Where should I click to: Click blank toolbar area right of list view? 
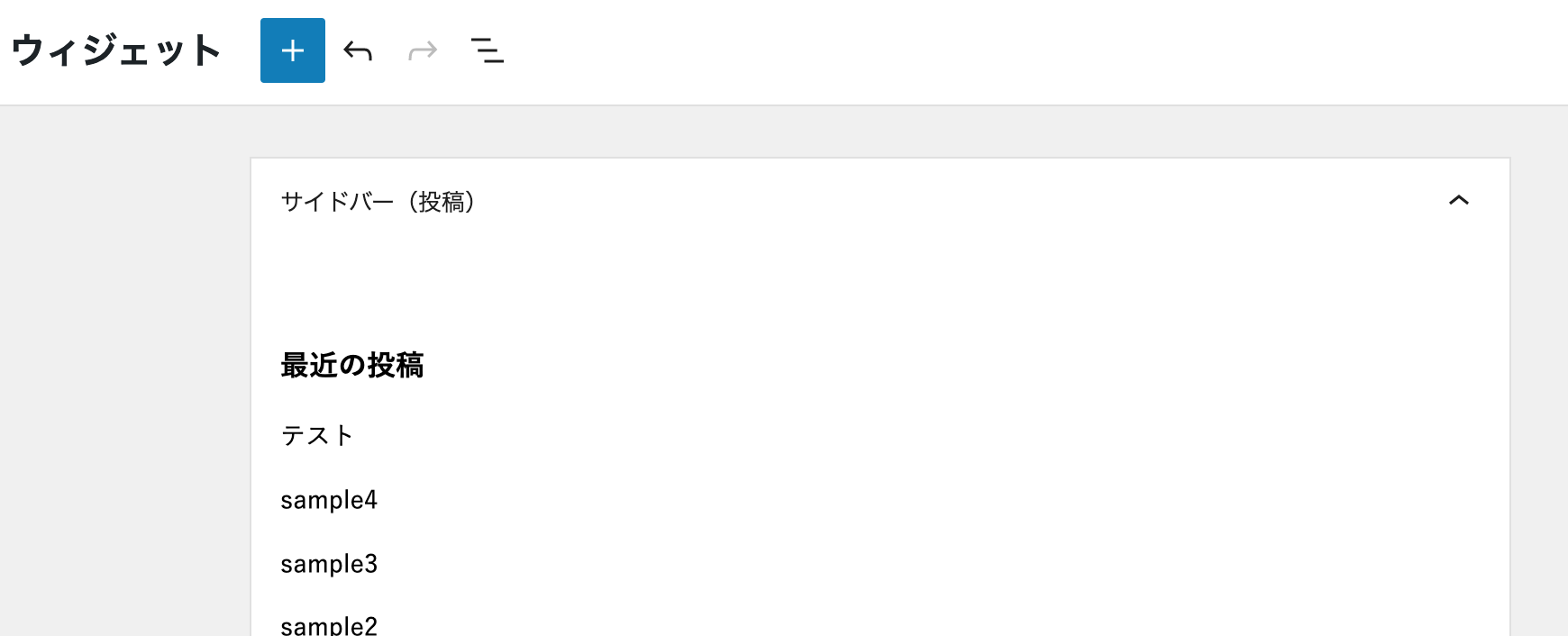pyautogui.click(x=991, y=50)
